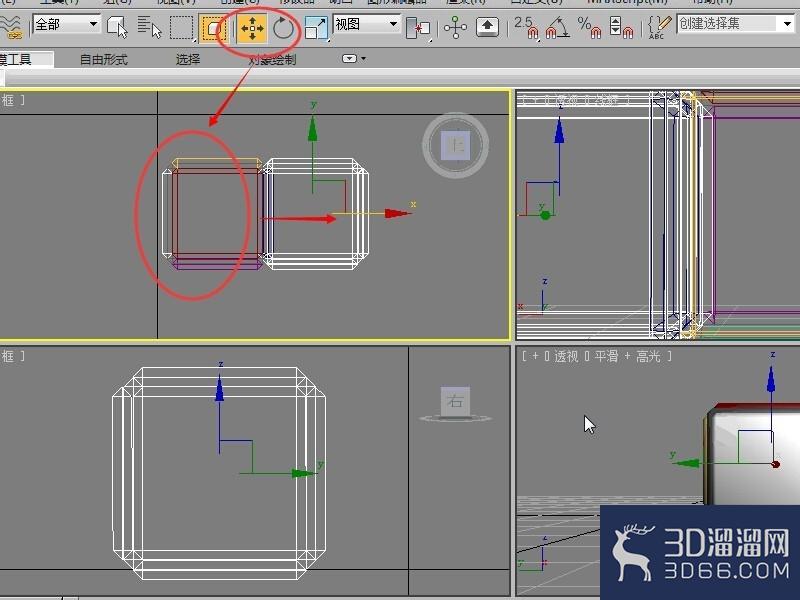Click red X axis arrow in top viewport
800x600 pixels.
pos(398,213)
